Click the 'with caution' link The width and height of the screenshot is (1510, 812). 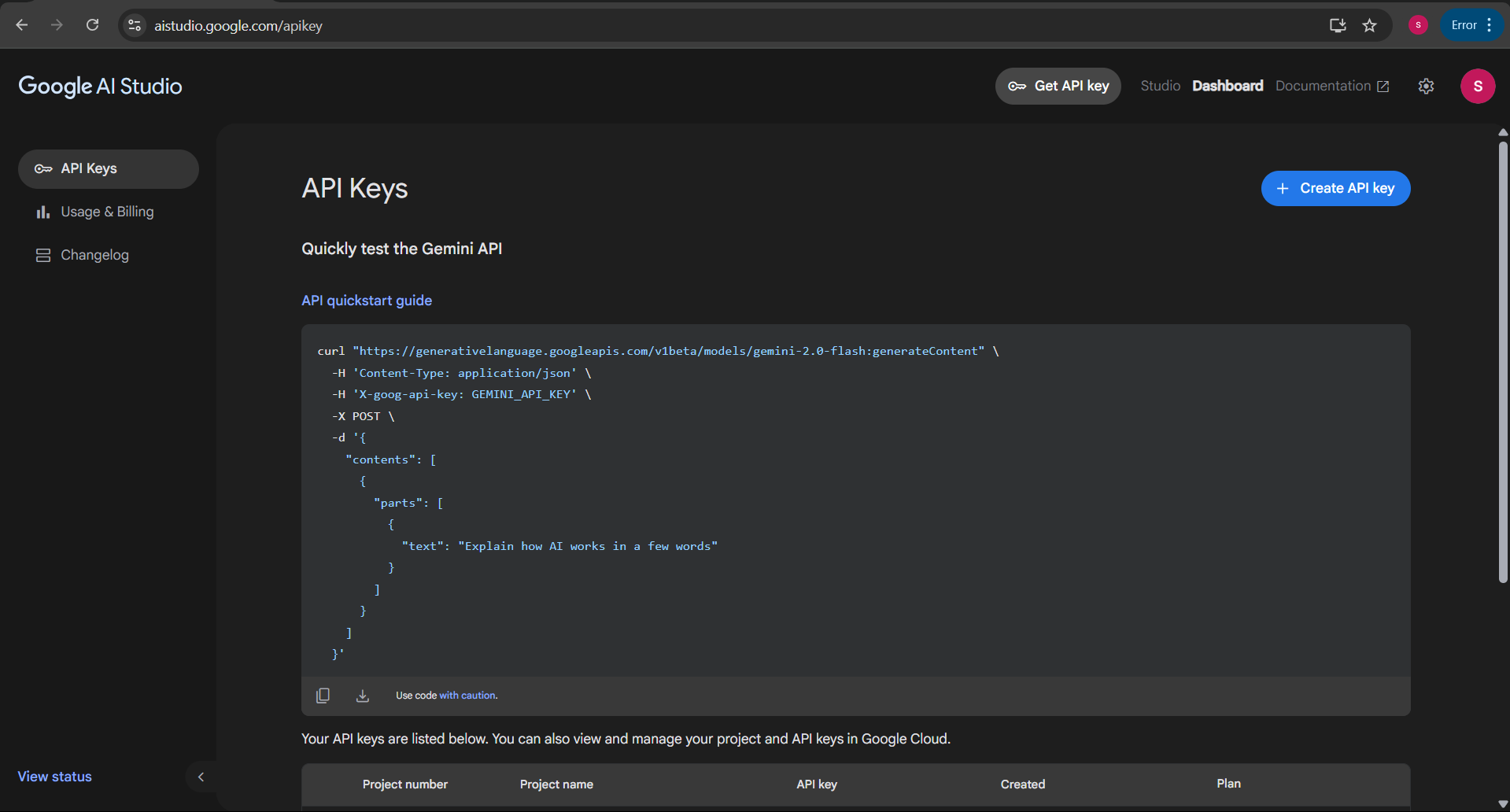tap(468, 696)
